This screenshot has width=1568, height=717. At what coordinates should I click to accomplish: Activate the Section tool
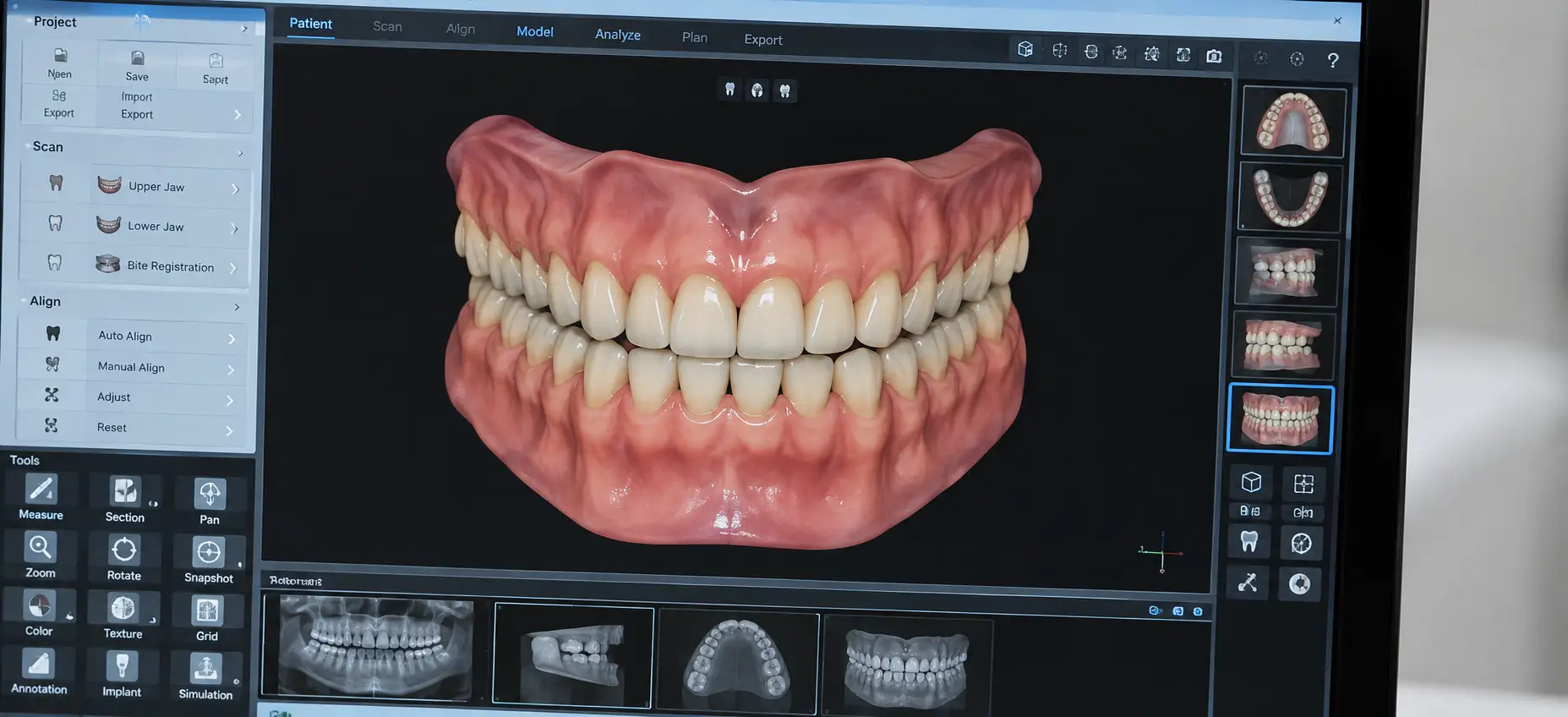click(x=125, y=499)
